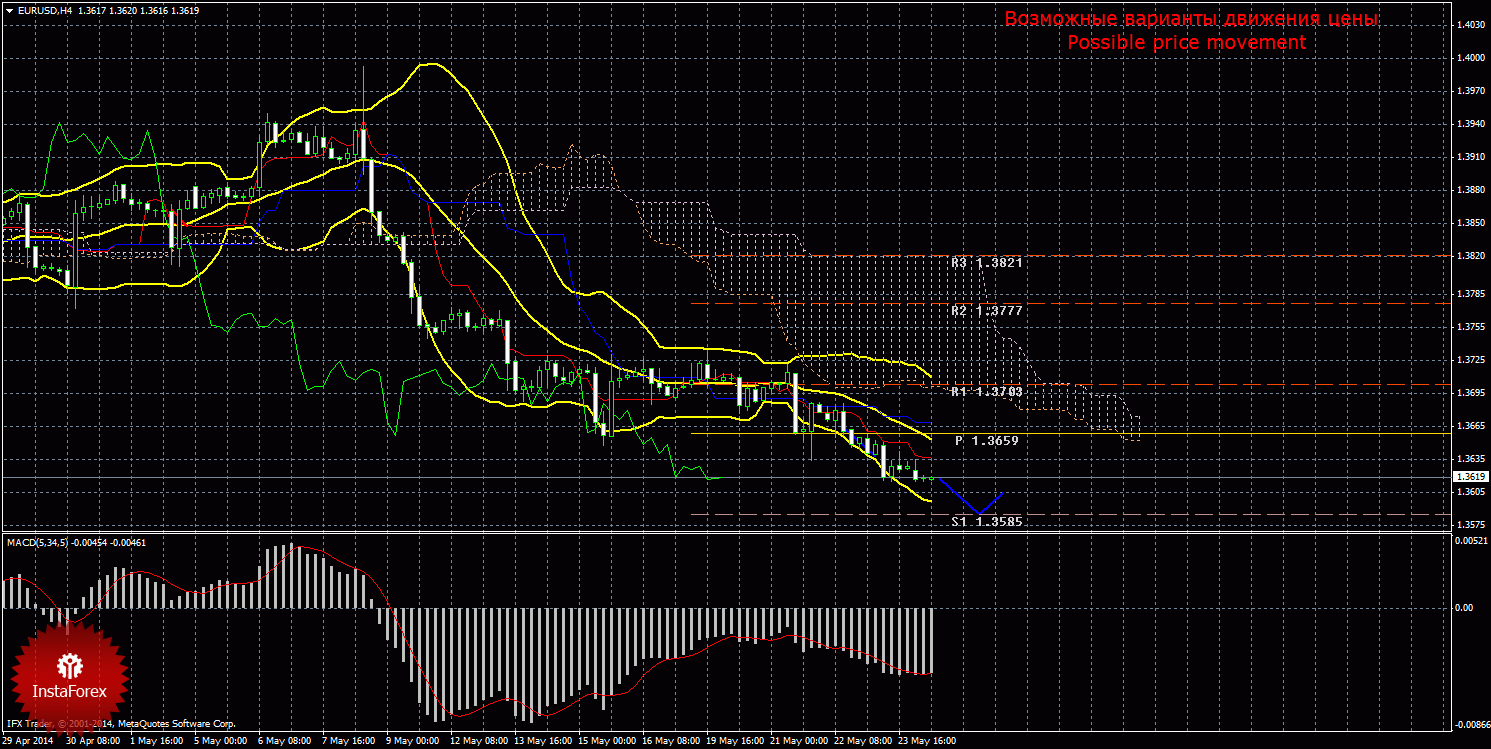Click the 7 May 16:00 time axis label
The height and width of the screenshot is (749, 1491).
[x=348, y=742]
